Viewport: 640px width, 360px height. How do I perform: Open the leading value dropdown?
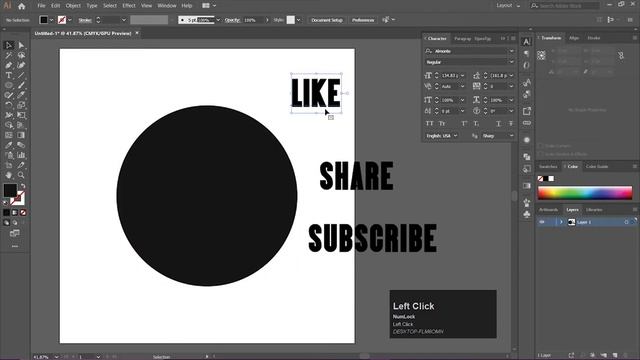pyautogui.click(x=511, y=76)
